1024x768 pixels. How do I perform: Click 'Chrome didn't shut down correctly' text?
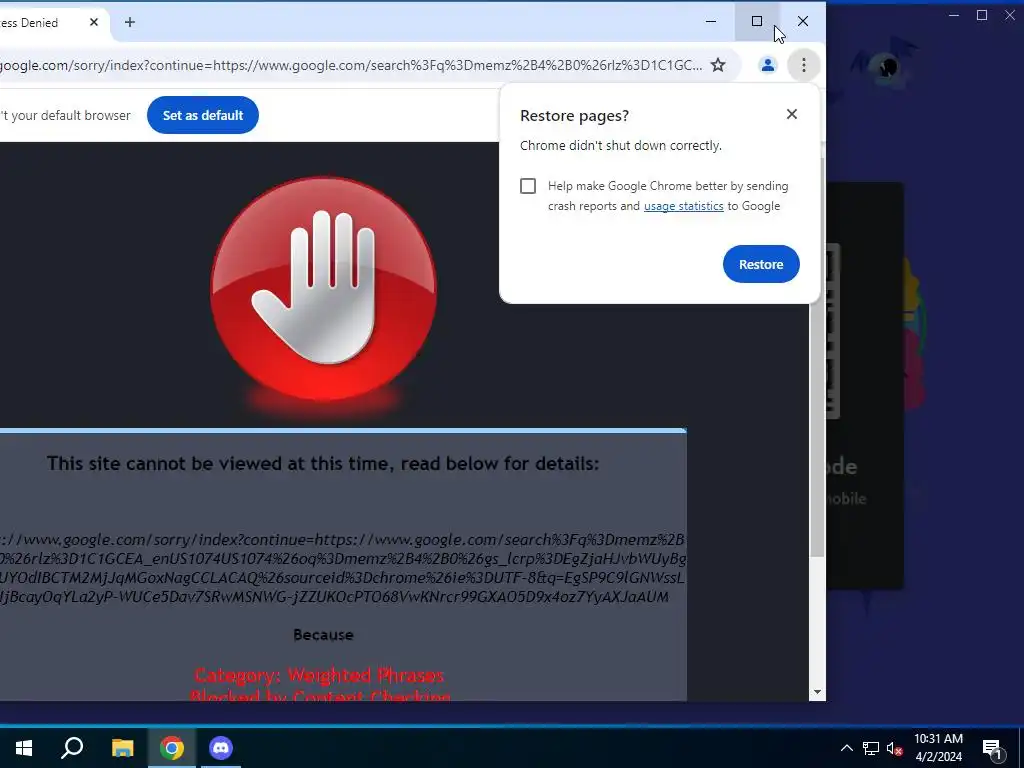point(620,145)
